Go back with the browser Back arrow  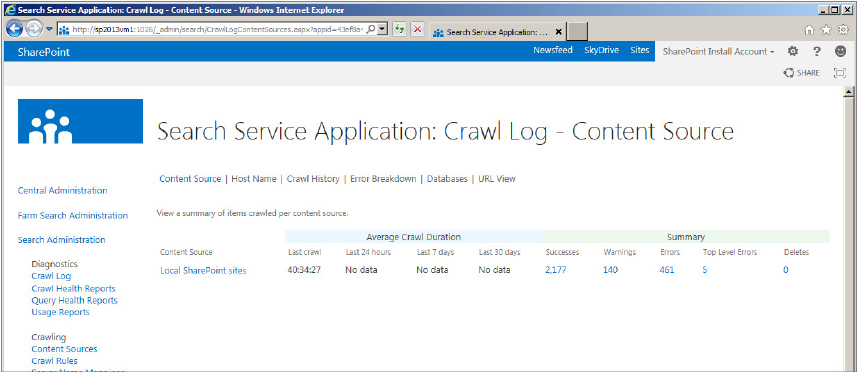(x=15, y=29)
